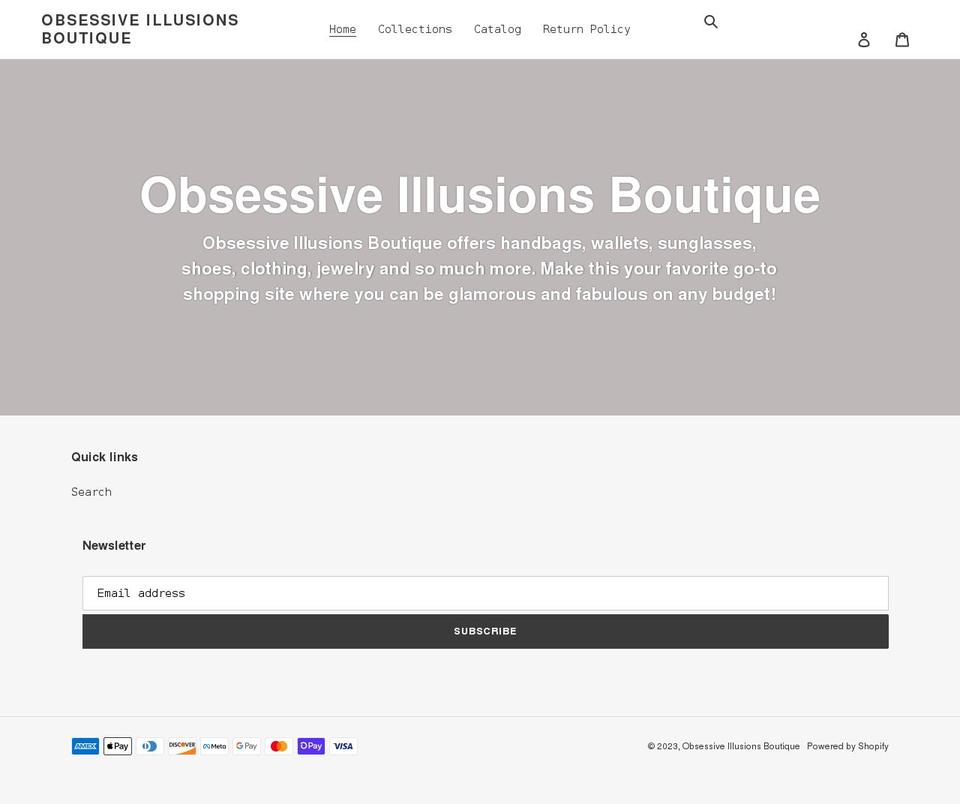The height and width of the screenshot is (804, 960).
Task: Open the Search quick link
Action: coord(91,491)
